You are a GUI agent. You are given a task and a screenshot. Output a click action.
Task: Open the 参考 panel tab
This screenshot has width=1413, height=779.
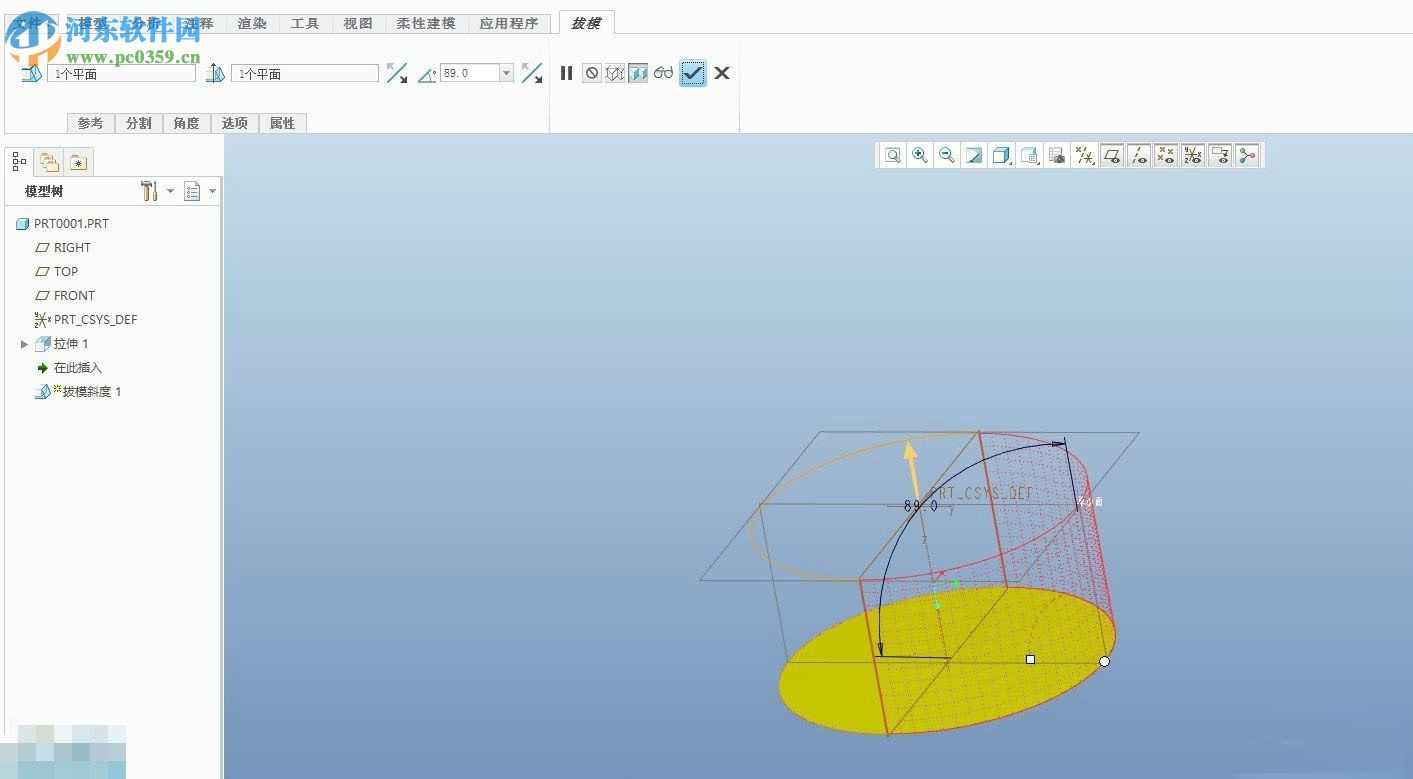(x=91, y=123)
